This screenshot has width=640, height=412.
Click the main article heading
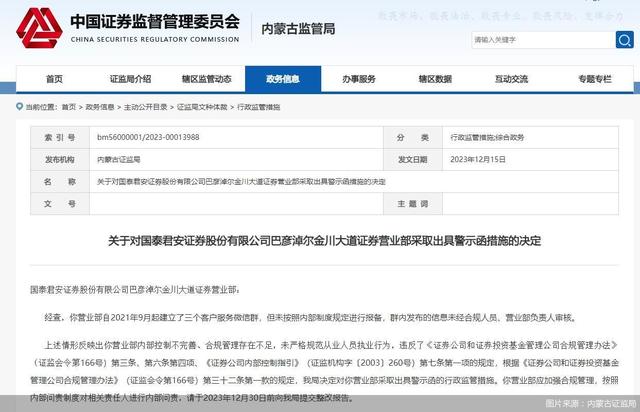point(324,241)
